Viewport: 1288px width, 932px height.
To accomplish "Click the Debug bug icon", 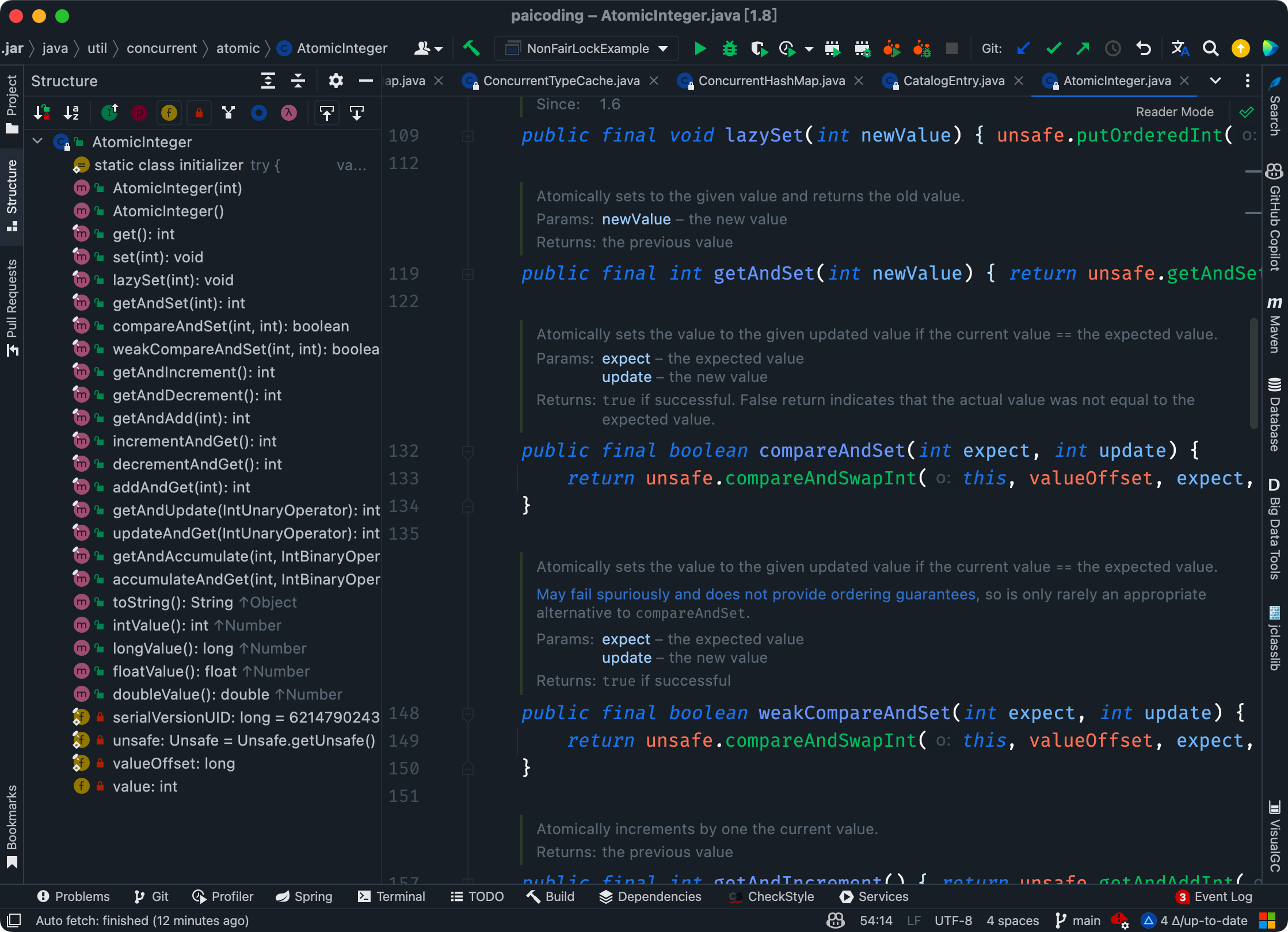I will point(729,49).
